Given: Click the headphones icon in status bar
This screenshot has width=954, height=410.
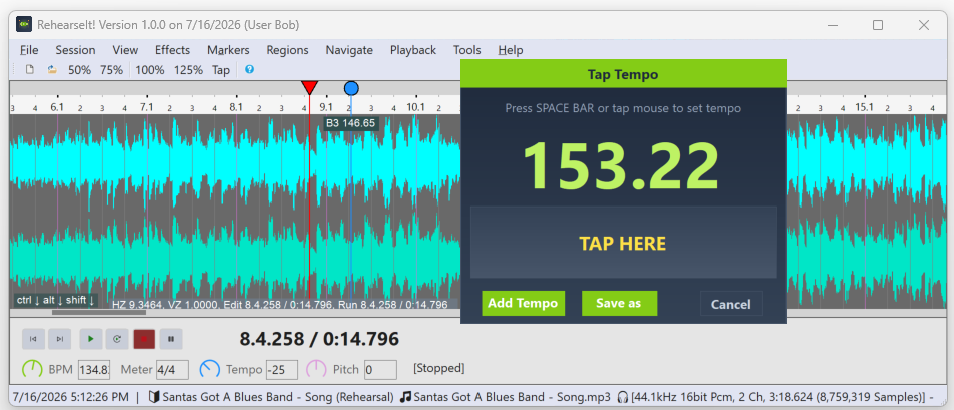Looking at the screenshot, I should pos(622,397).
